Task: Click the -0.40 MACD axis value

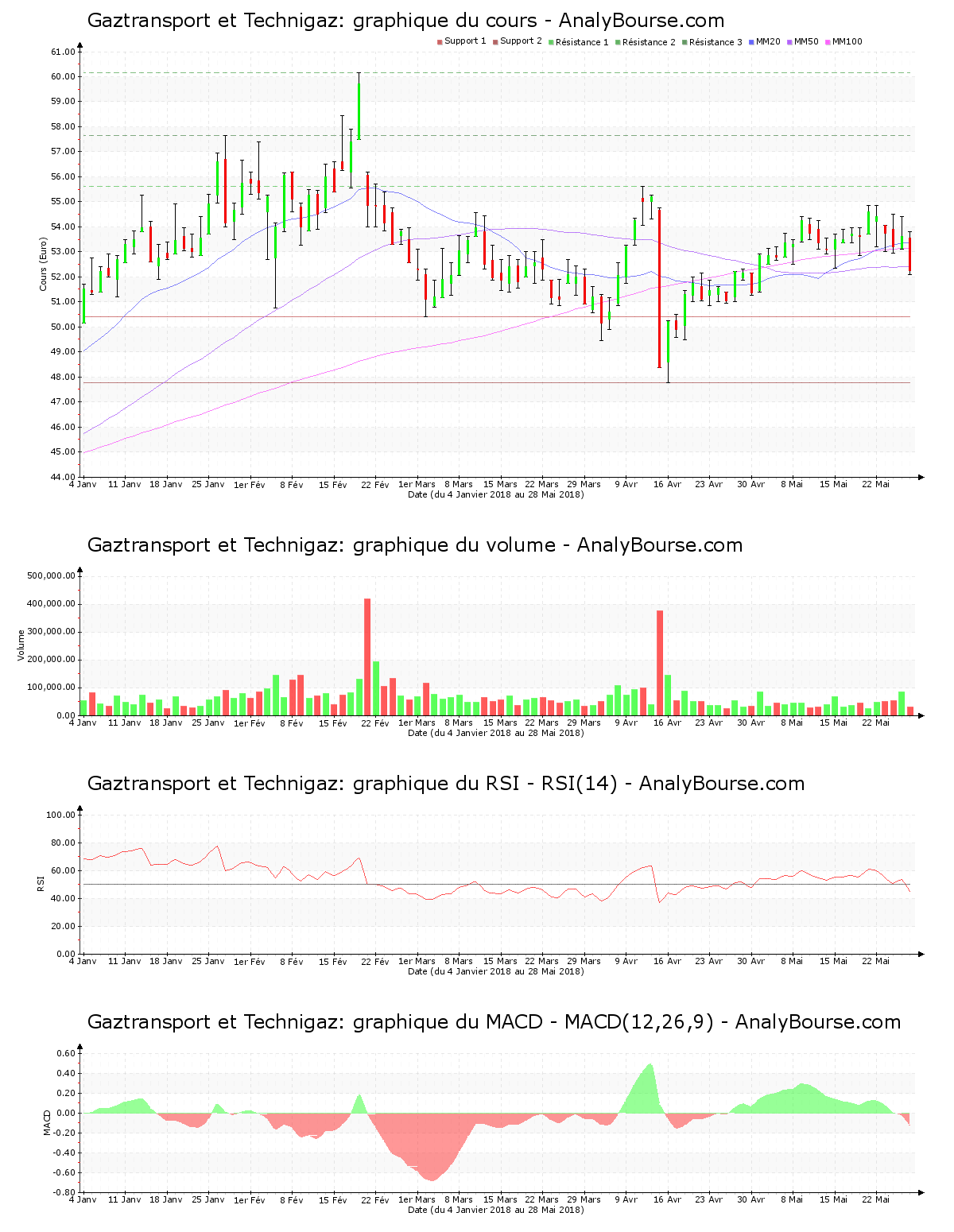Action: pos(64,1153)
